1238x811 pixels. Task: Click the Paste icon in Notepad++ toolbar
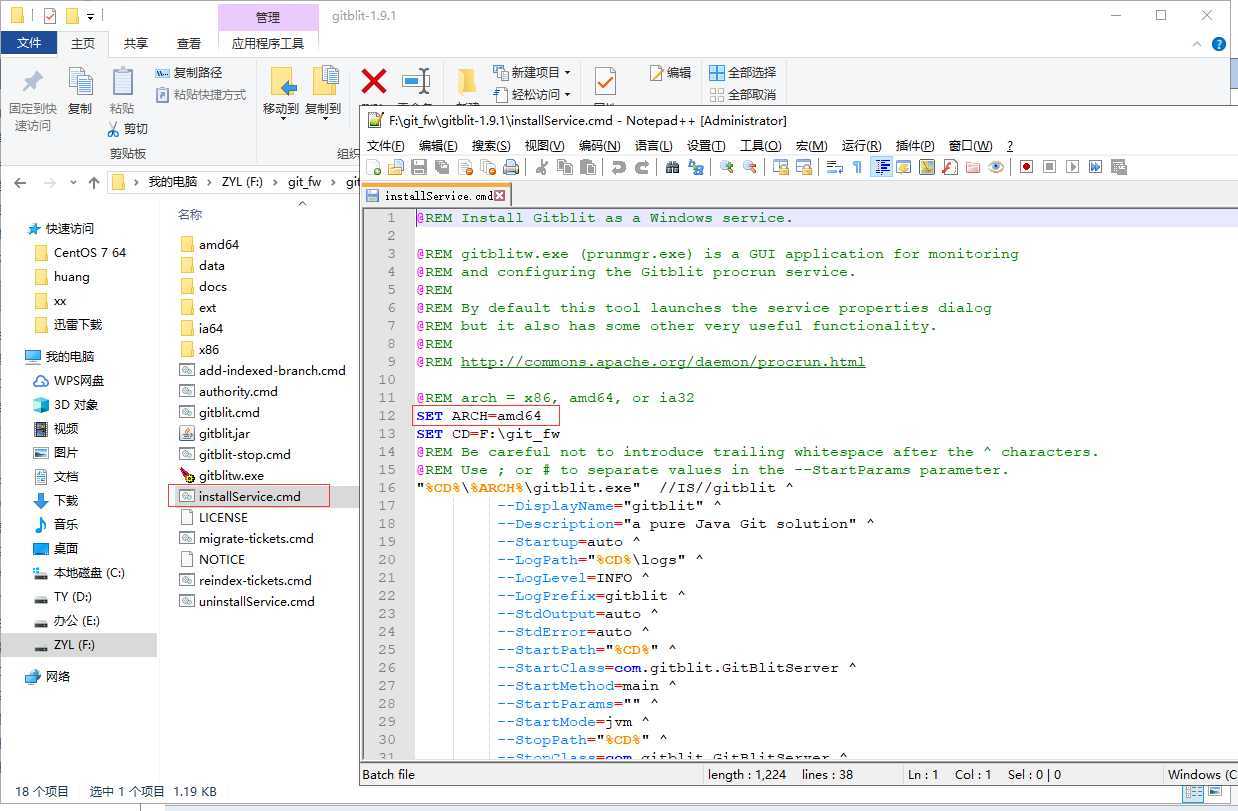(x=587, y=167)
